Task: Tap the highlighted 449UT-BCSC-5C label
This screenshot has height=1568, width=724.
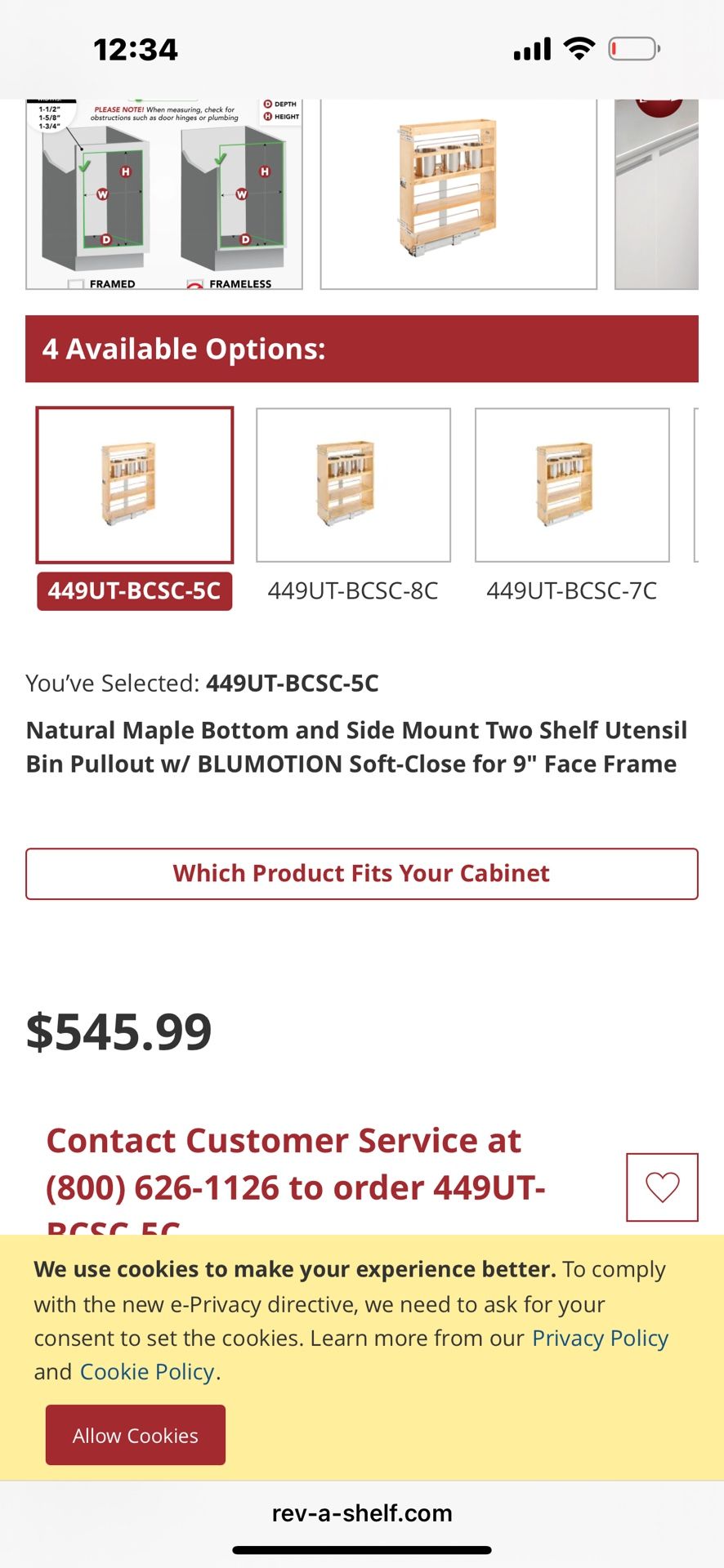Action: click(x=135, y=591)
